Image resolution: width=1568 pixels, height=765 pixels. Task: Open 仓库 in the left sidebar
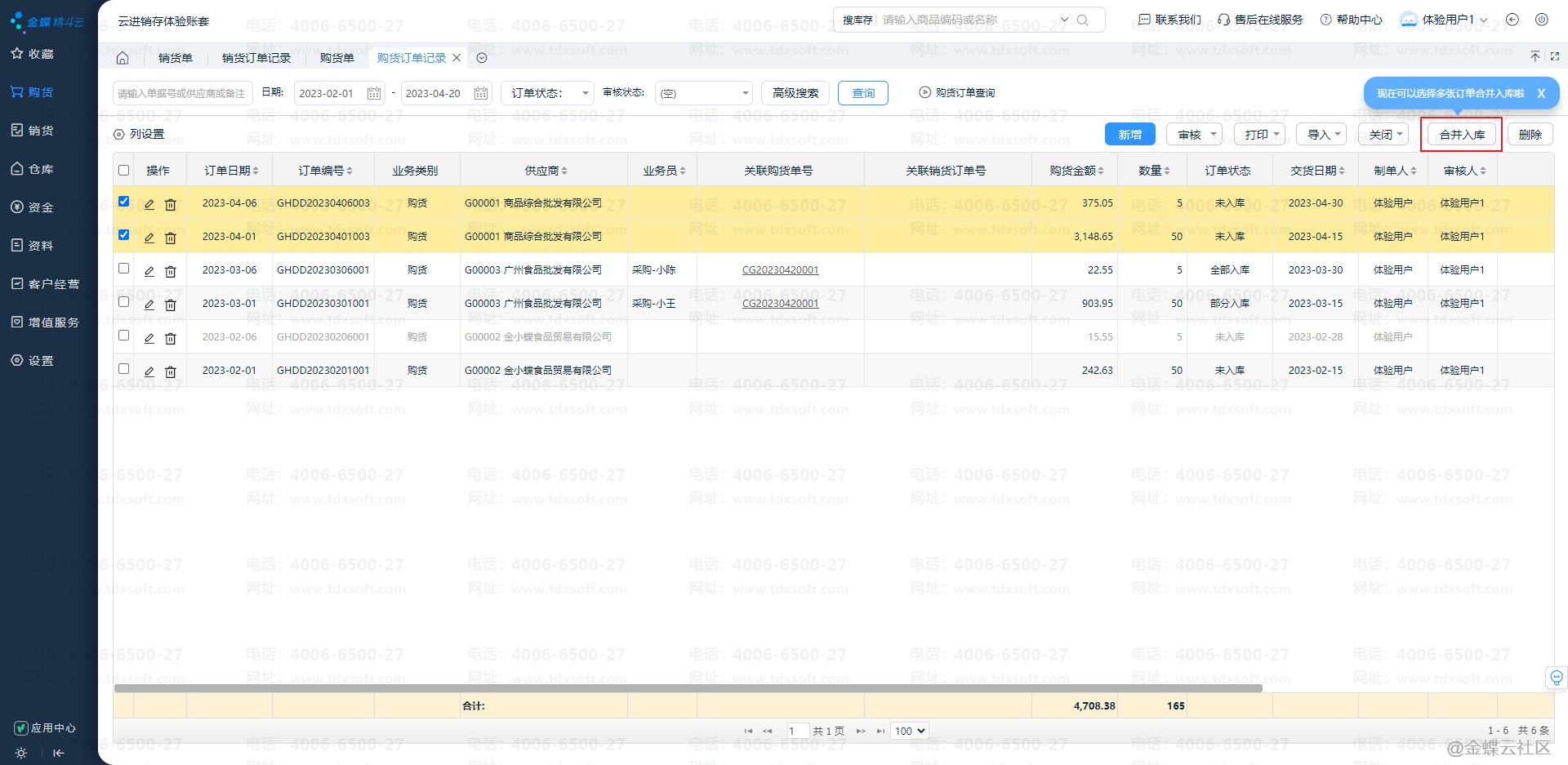pos(41,169)
